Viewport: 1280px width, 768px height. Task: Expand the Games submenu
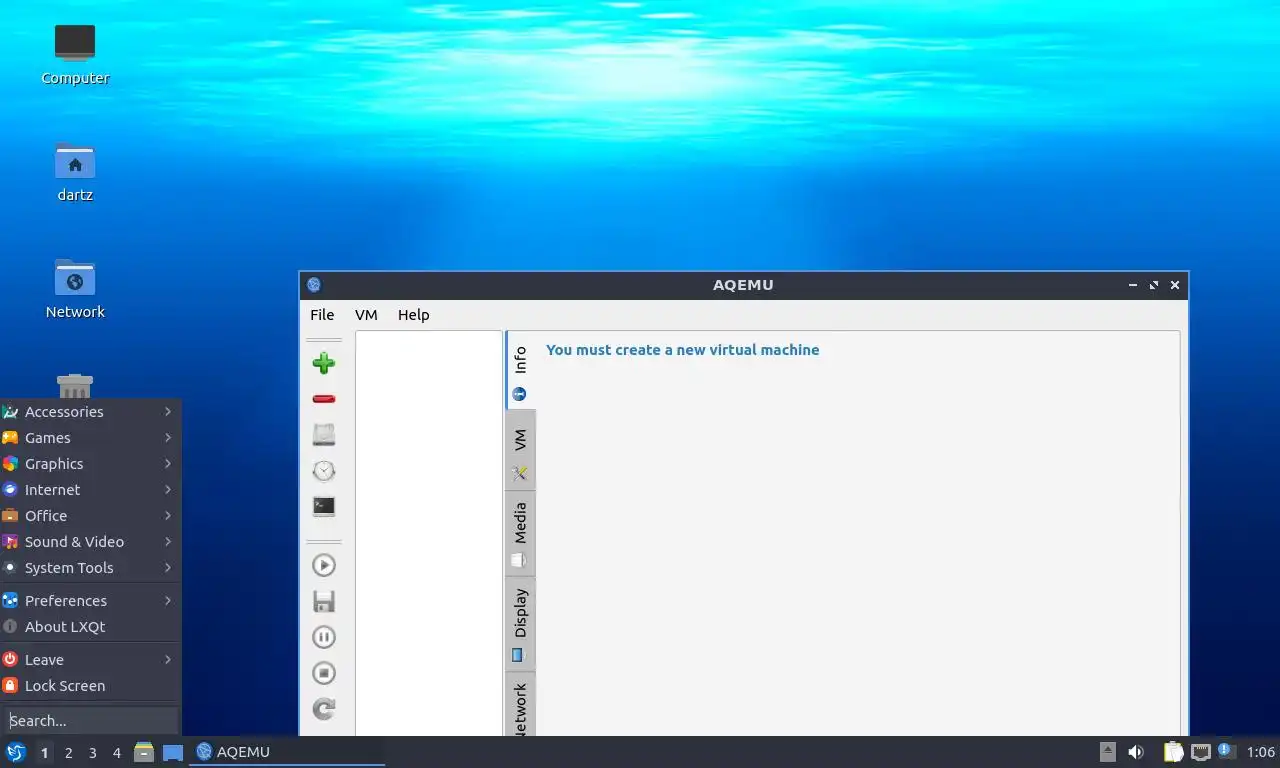point(91,438)
